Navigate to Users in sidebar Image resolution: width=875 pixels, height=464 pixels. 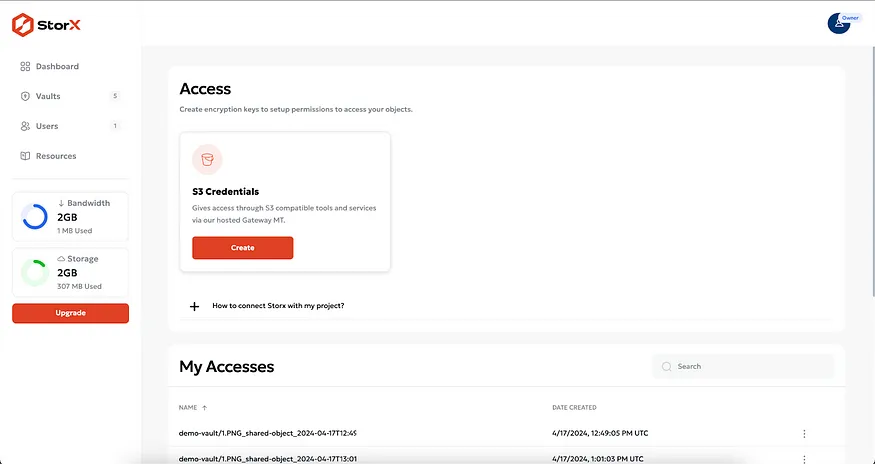point(47,127)
